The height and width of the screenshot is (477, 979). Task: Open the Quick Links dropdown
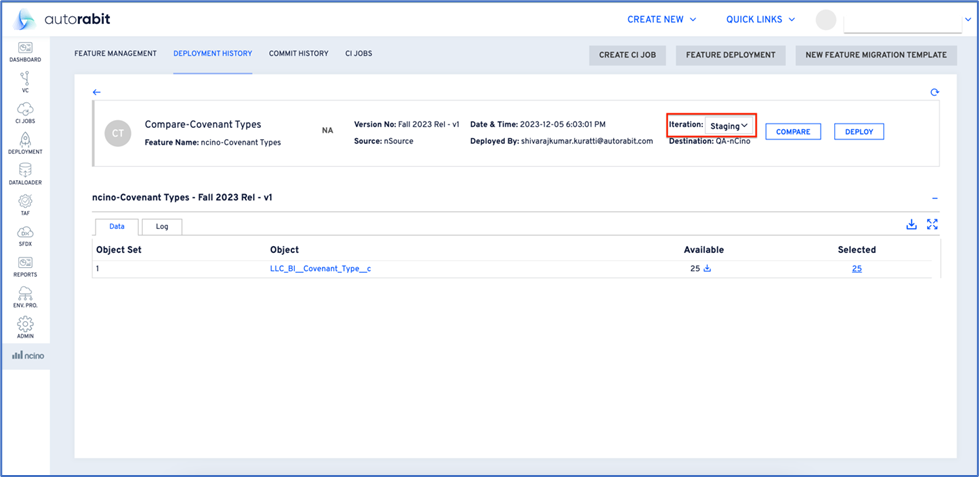pos(760,19)
